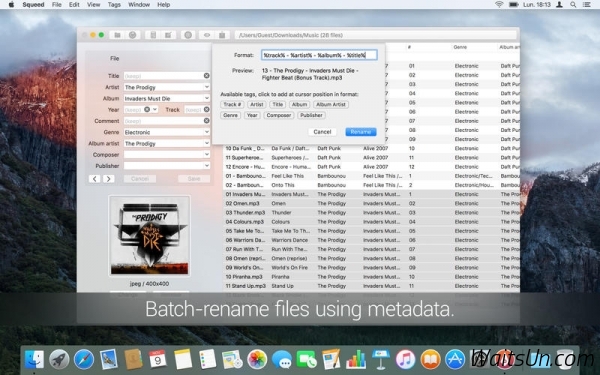Screen dimensions: 600x375
Task: Open Keynote from the dock
Action: pyautogui.click(x=381, y=360)
